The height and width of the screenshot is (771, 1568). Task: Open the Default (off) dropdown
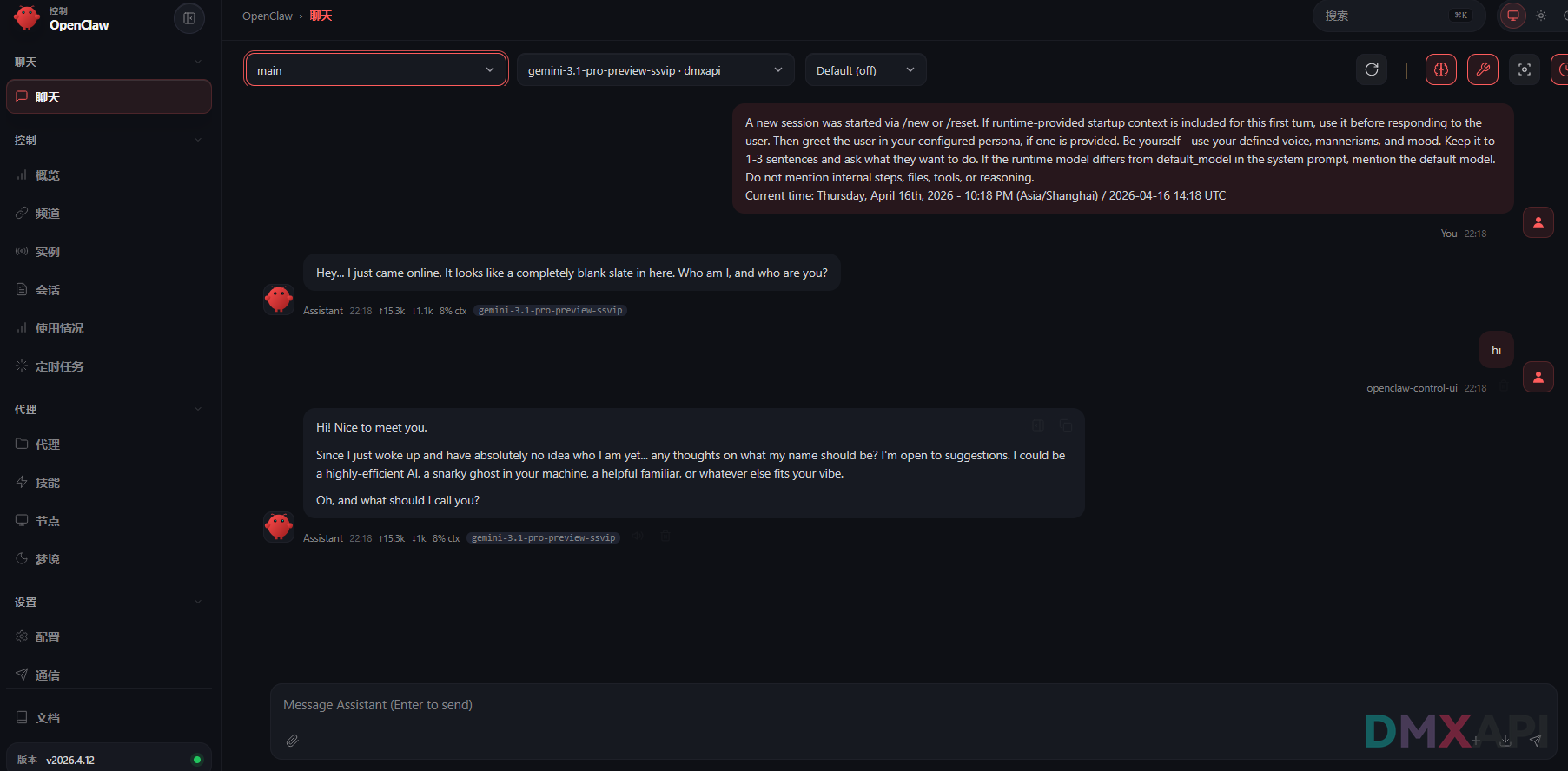click(x=865, y=70)
